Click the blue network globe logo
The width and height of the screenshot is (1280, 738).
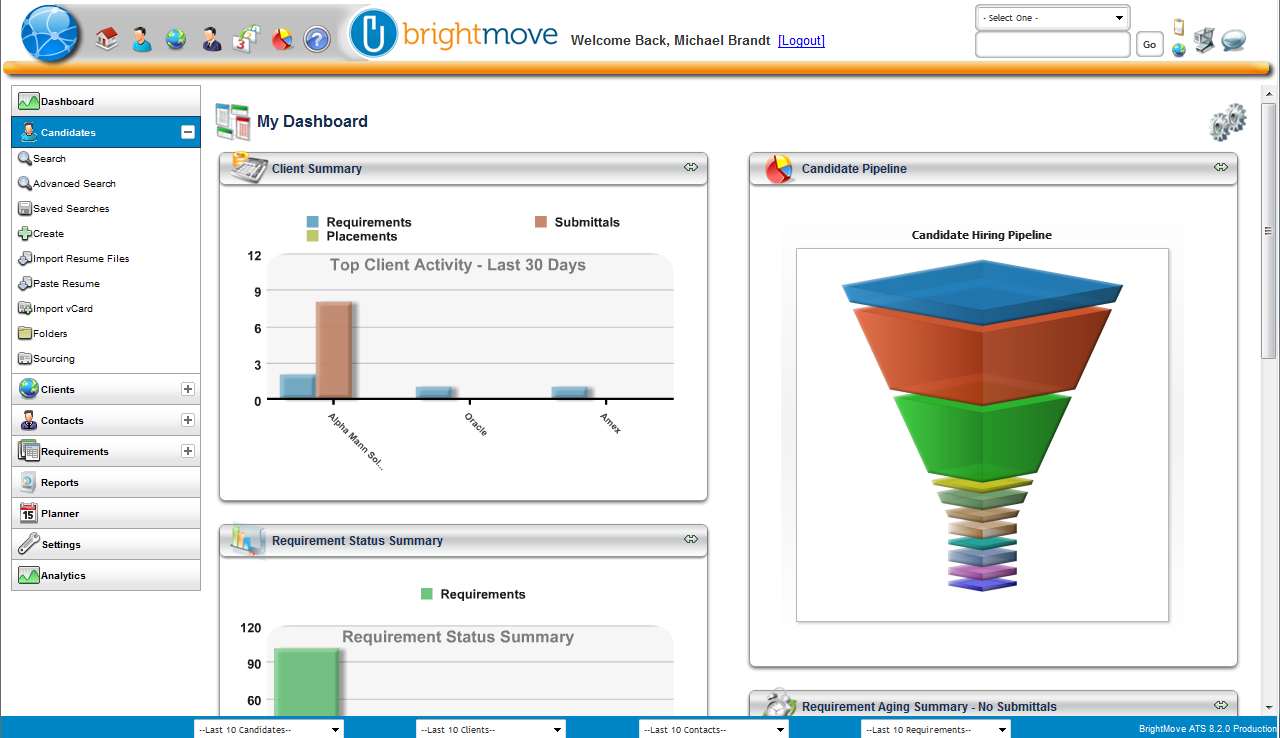pos(50,34)
